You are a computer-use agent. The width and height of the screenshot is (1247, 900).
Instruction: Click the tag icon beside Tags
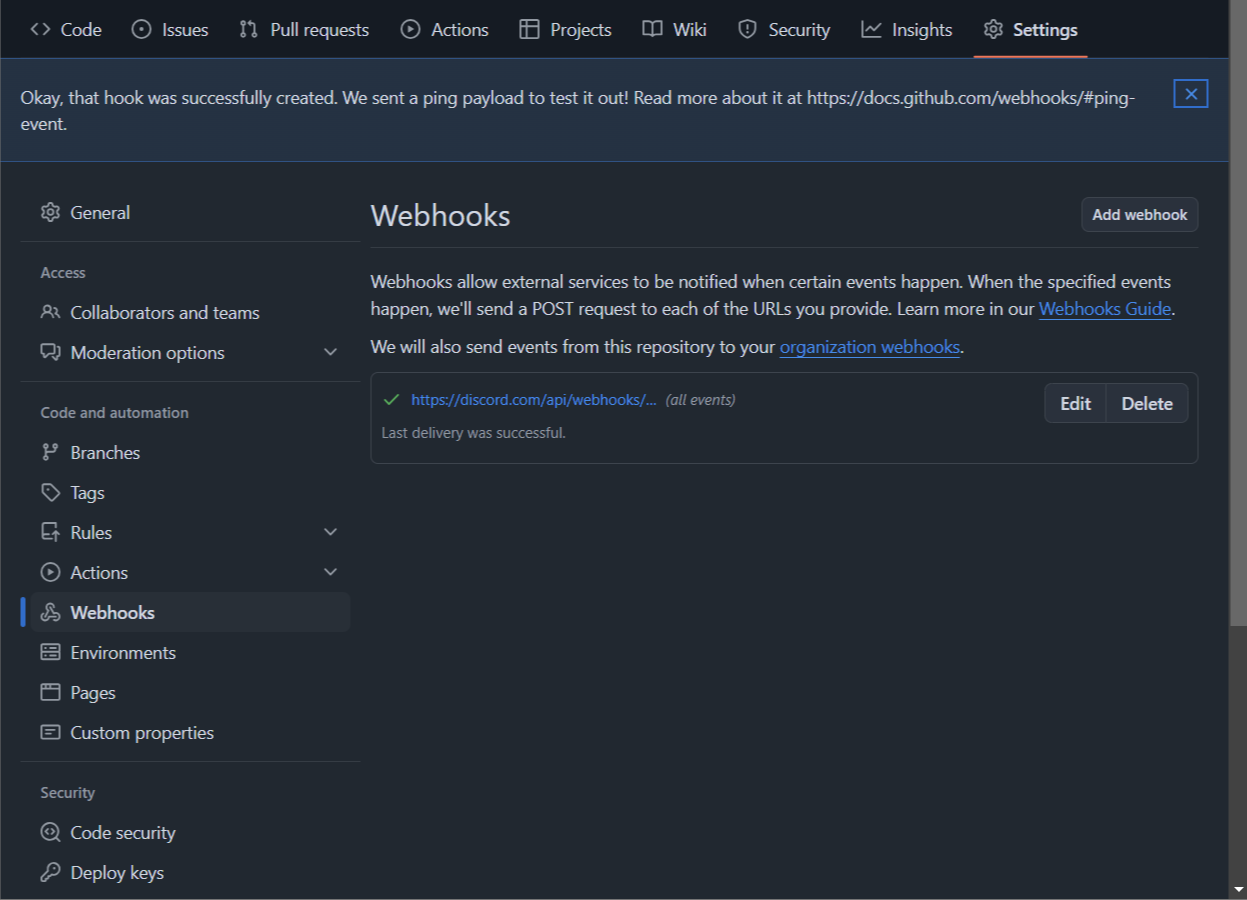click(x=50, y=492)
